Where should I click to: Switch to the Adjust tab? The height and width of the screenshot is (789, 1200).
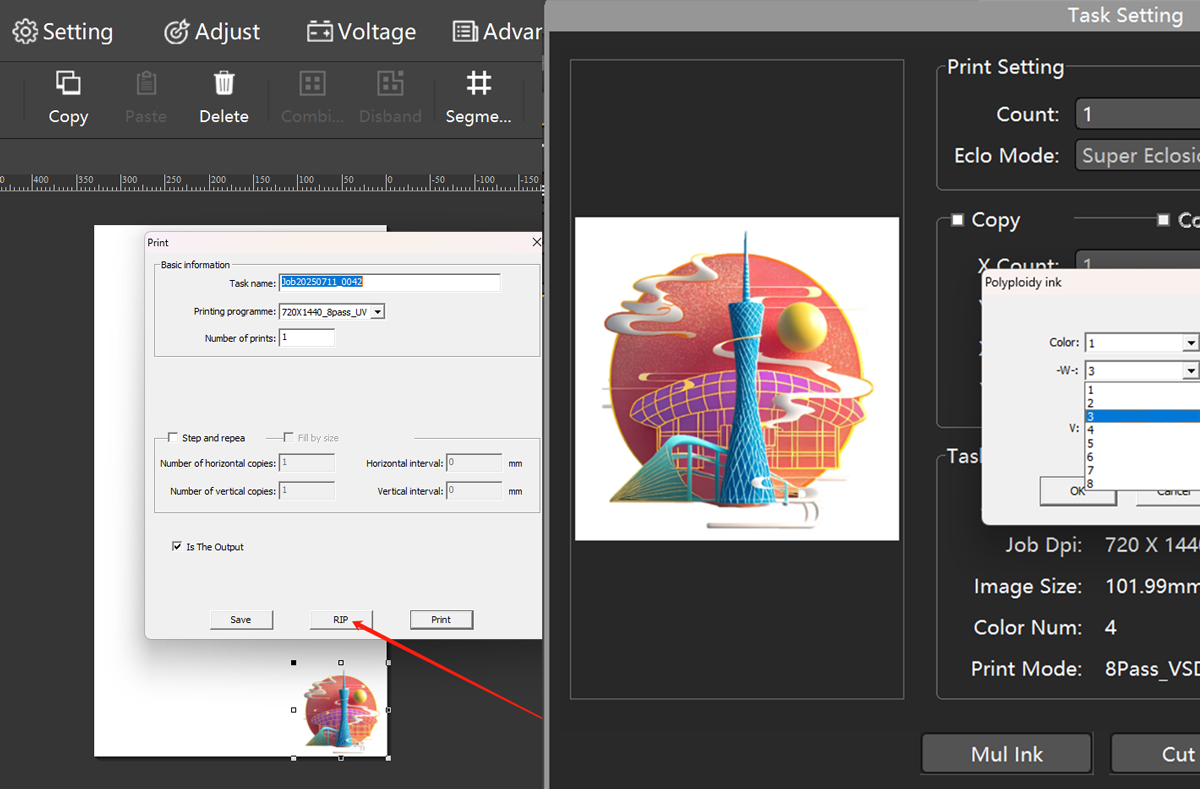212,32
